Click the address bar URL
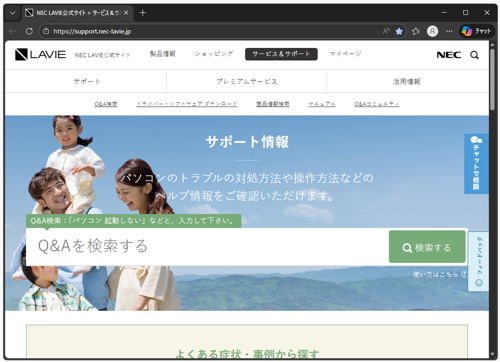500x362 pixels. click(92, 31)
